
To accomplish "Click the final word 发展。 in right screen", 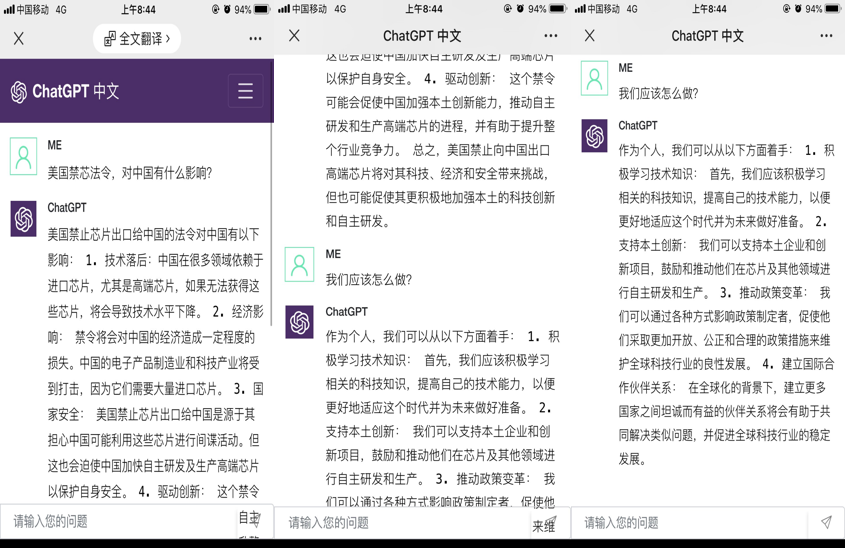I will pyautogui.click(x=632, y=459).
